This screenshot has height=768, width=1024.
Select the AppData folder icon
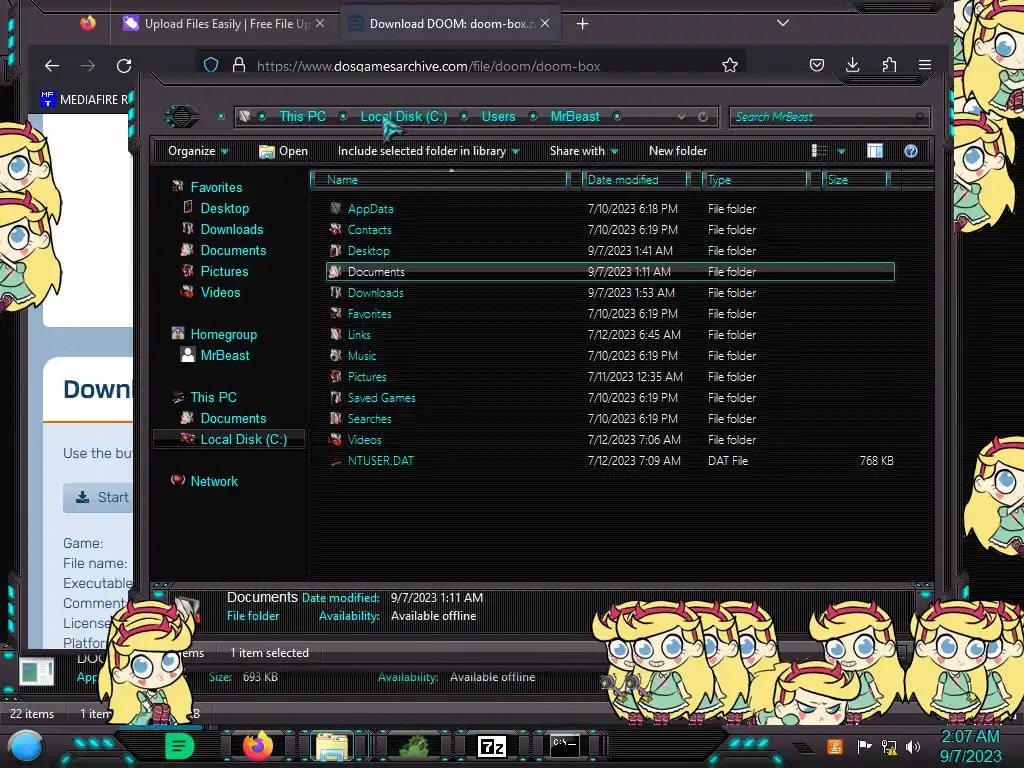click(x=336, y=209)
